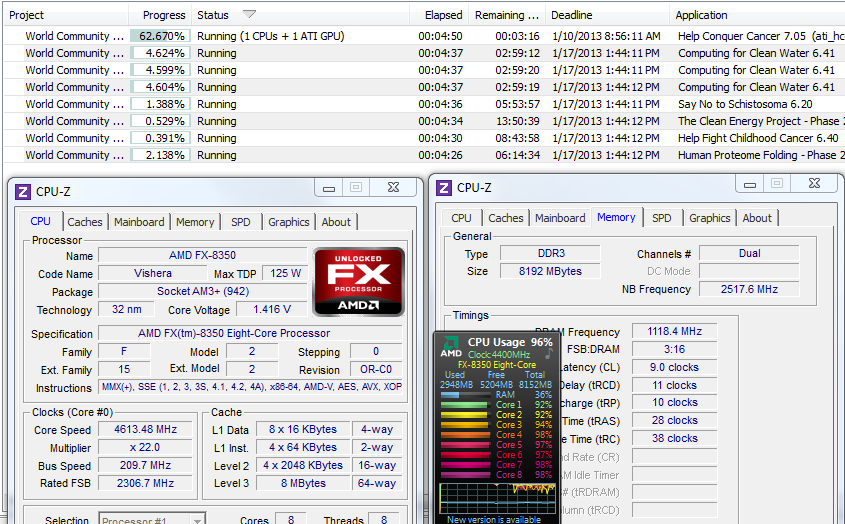The height and width of the screenshot is (524, 845).
Task: Click the 3:16 FSB:DRAM ratio value
Action: 674,349
